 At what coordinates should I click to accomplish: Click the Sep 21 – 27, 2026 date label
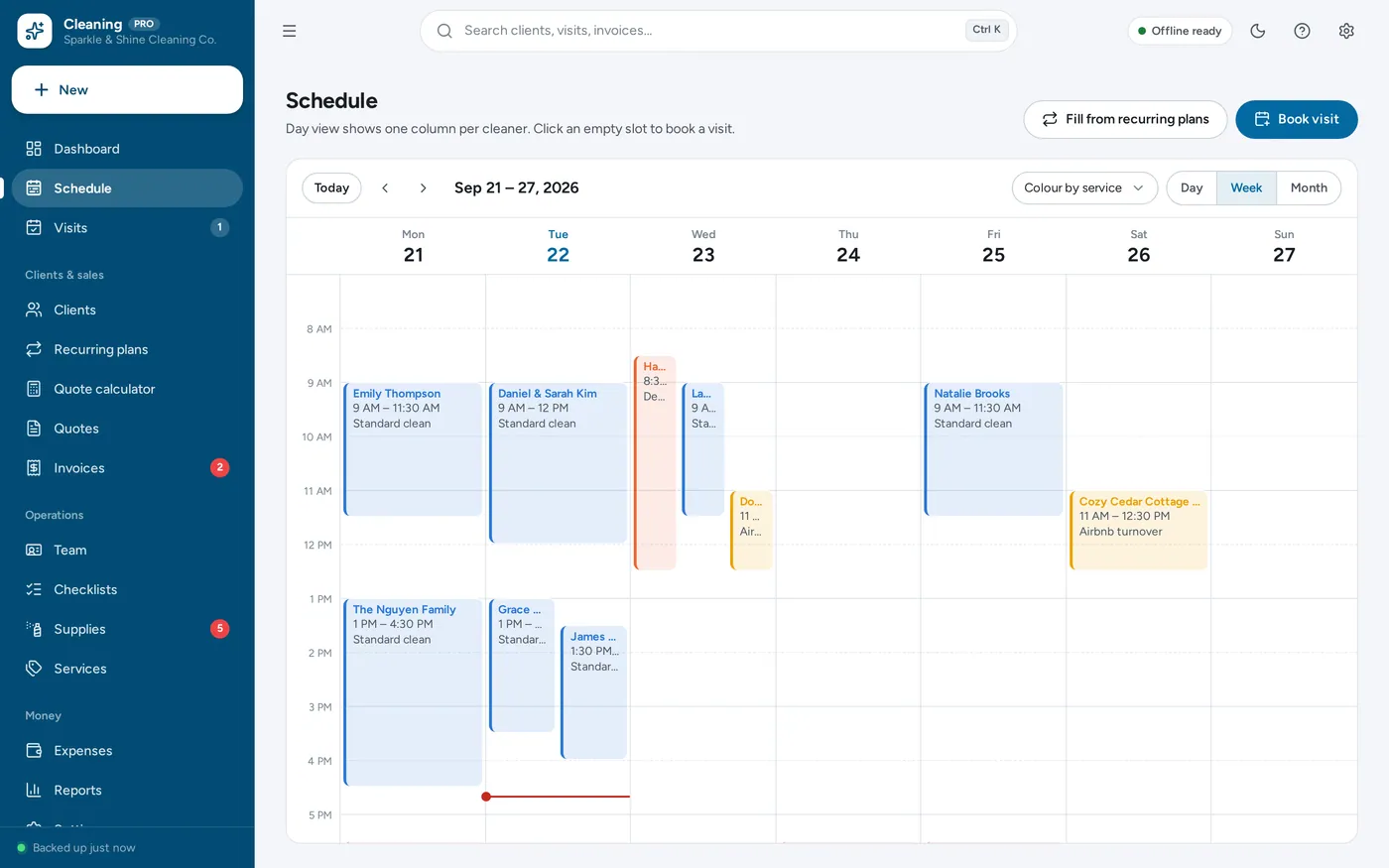516,187
